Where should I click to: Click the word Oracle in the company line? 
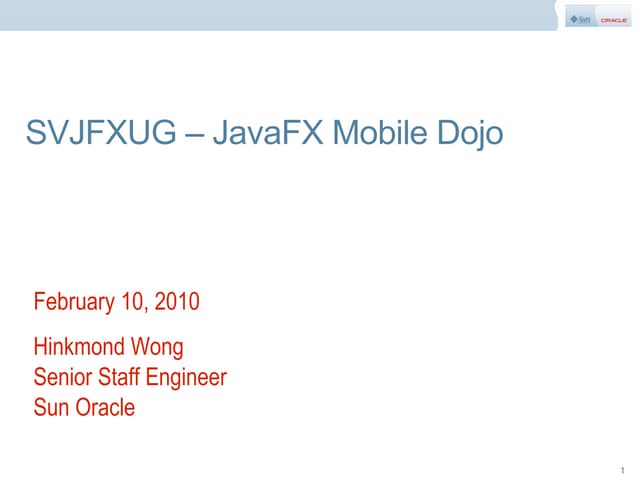click(x=104, y=408)
